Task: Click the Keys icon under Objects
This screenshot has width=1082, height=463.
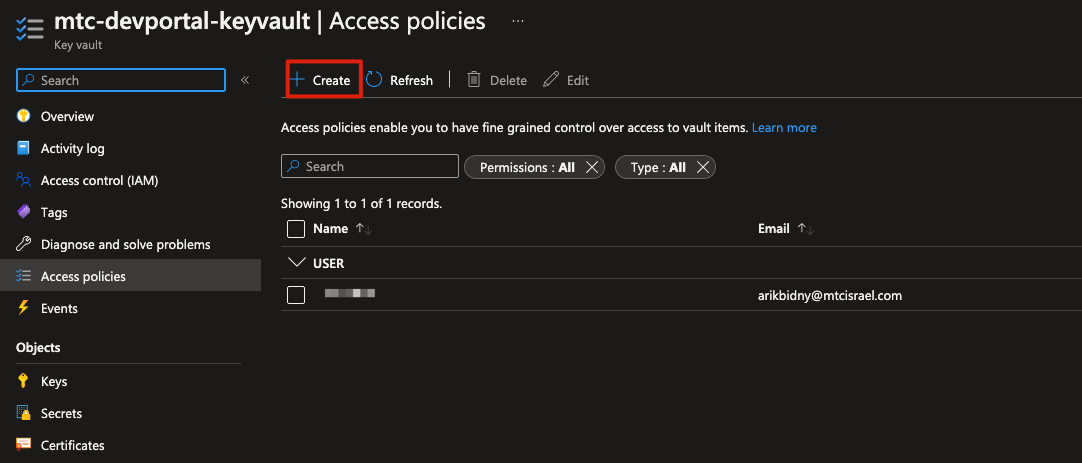Action: pos(24,381)
